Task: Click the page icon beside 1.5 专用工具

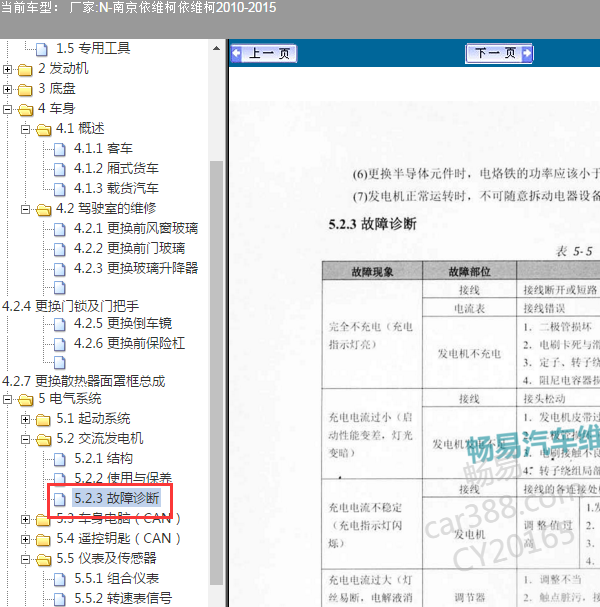Action: [42, 50]
